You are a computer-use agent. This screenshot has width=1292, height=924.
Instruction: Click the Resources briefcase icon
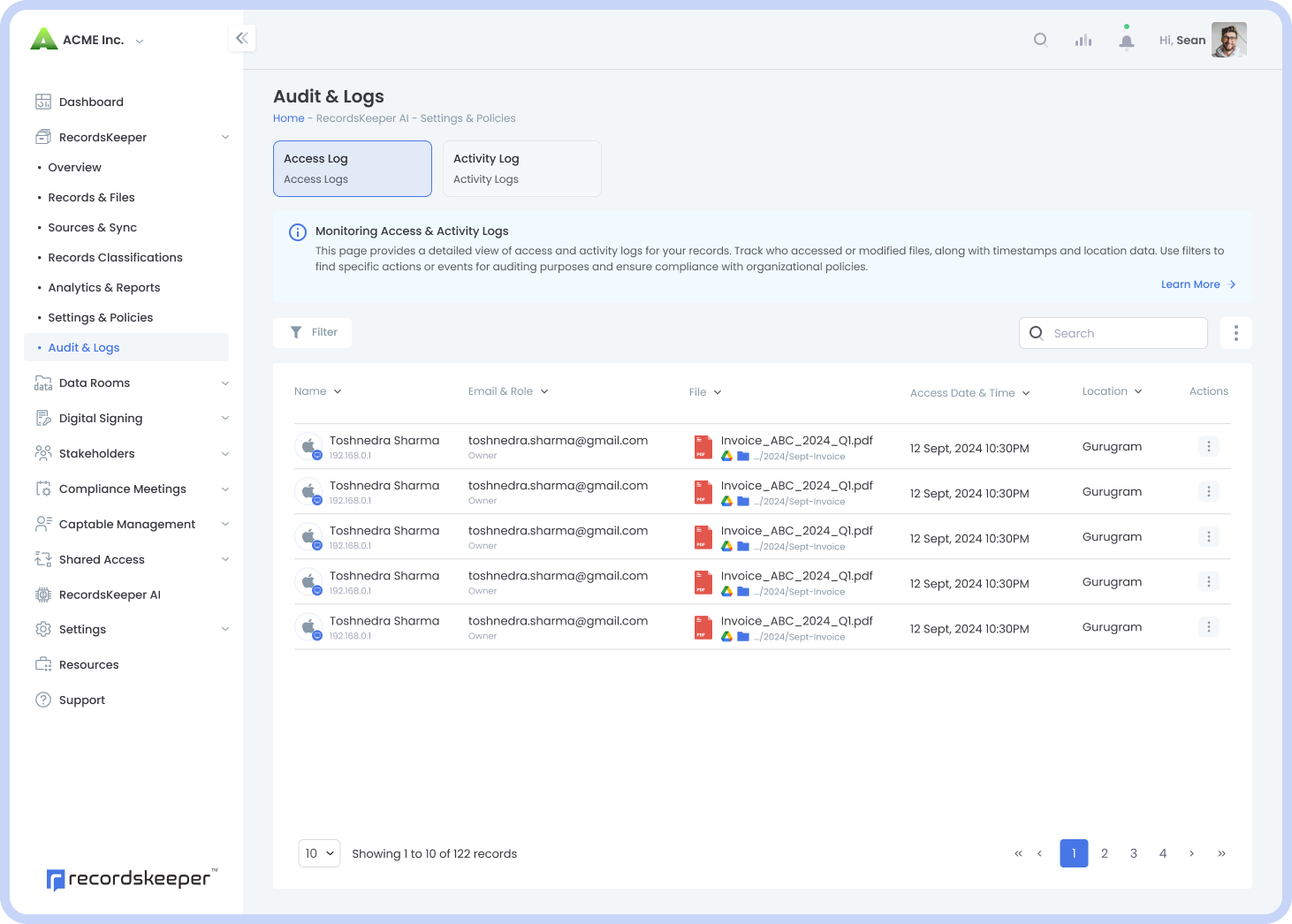click(43, 664)
